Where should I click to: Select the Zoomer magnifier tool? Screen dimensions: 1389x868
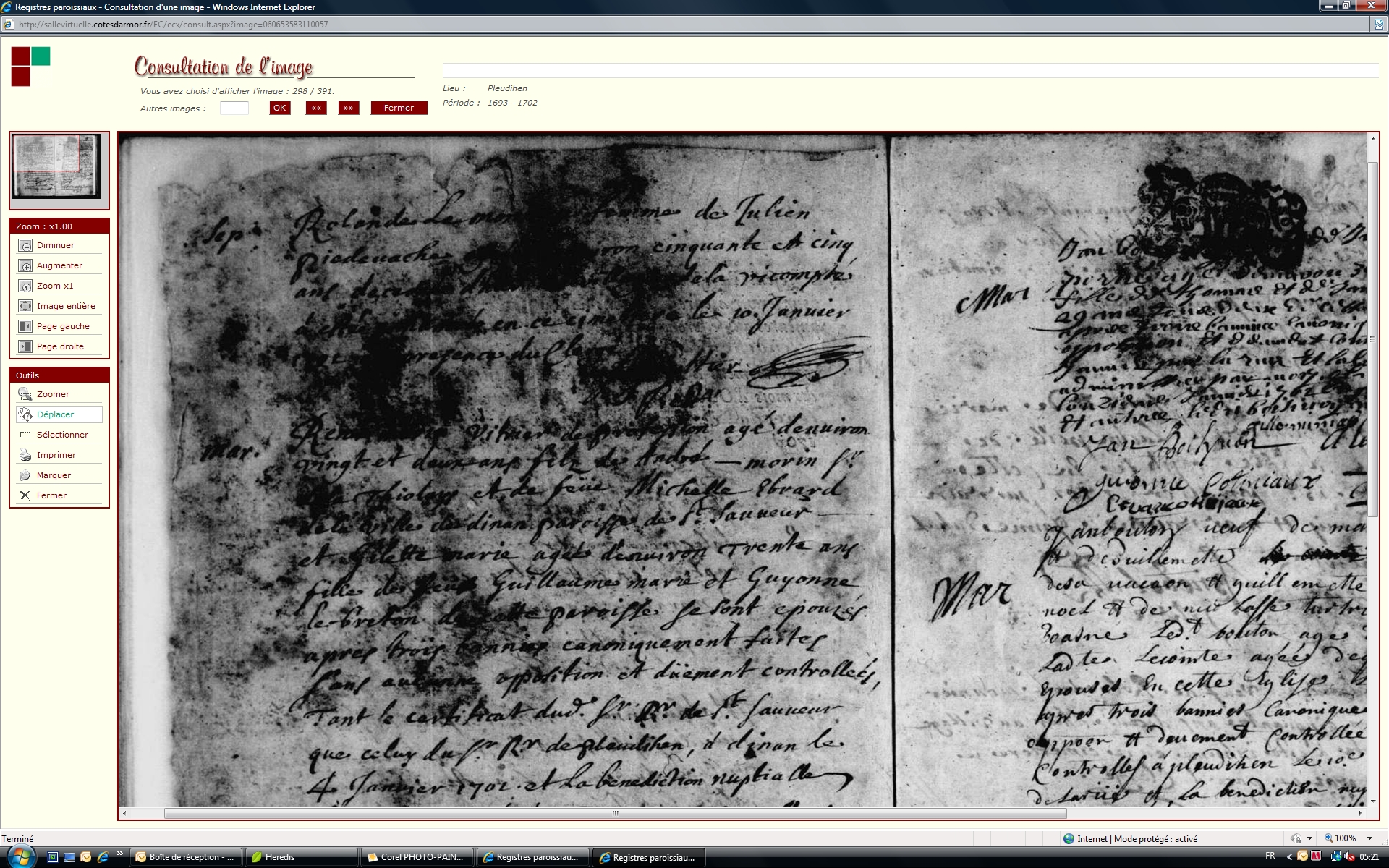coord(25,395)
